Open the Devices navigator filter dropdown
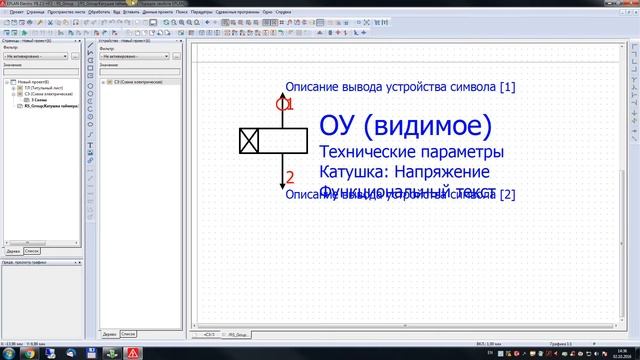The height and width of the screenshot is (360, 640). point(135,56)
